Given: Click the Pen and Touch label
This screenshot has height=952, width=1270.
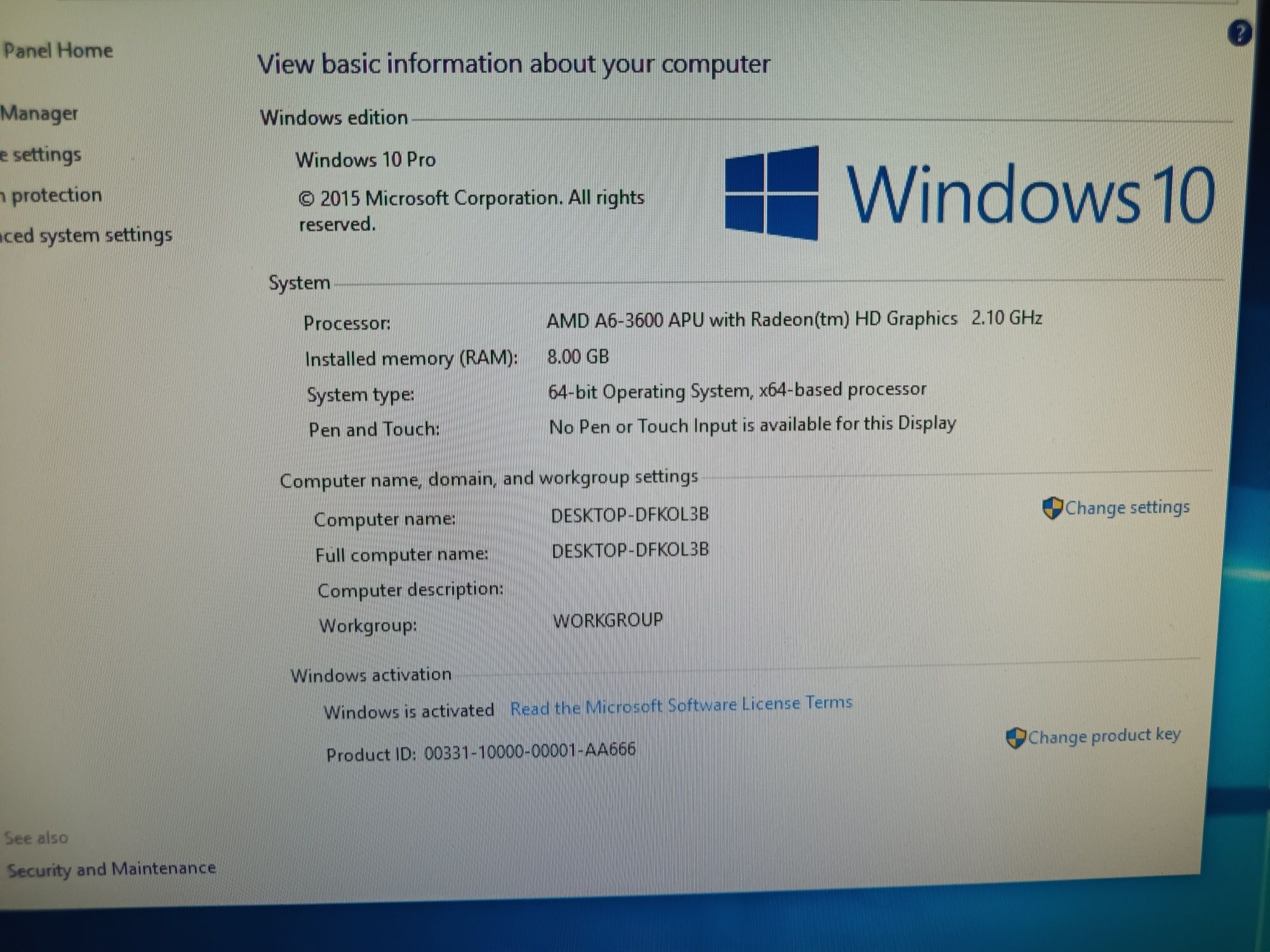Looking at the screenshot, I should 374,430.
